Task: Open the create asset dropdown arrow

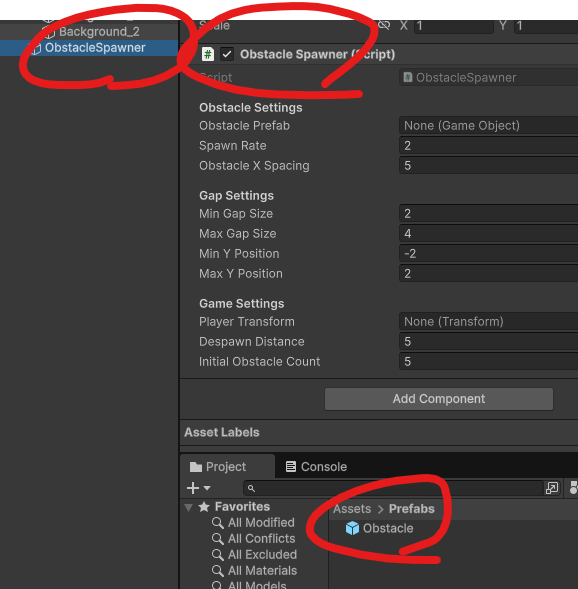Action: click(207, 488)
